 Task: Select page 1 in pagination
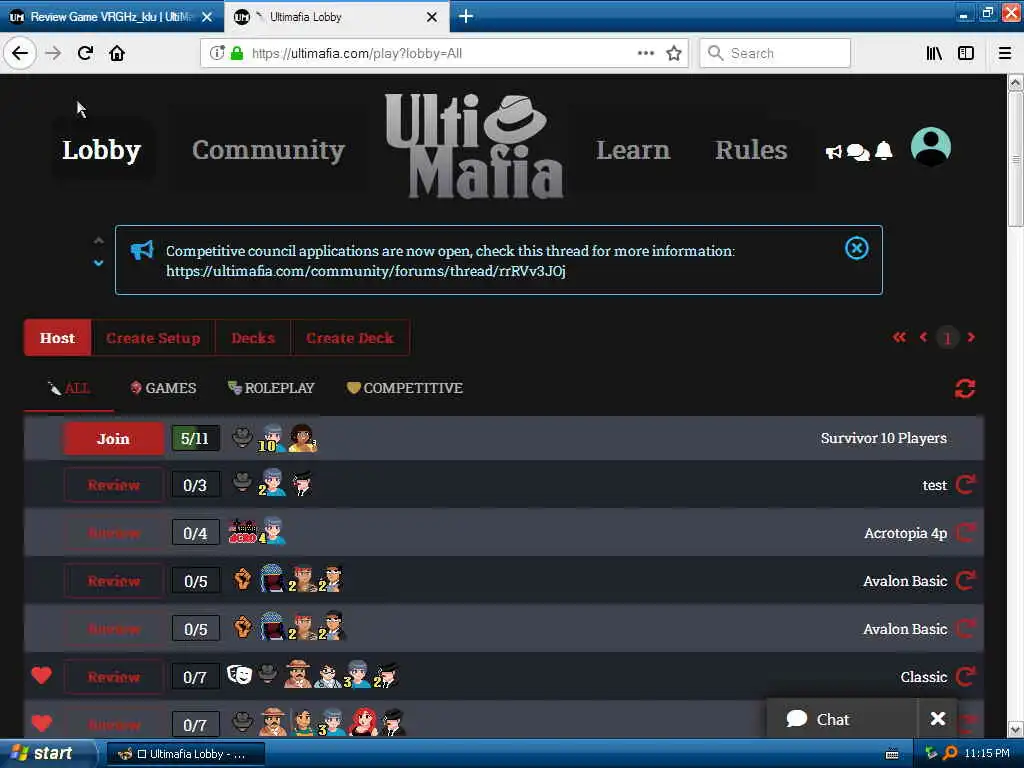[947, 338]
